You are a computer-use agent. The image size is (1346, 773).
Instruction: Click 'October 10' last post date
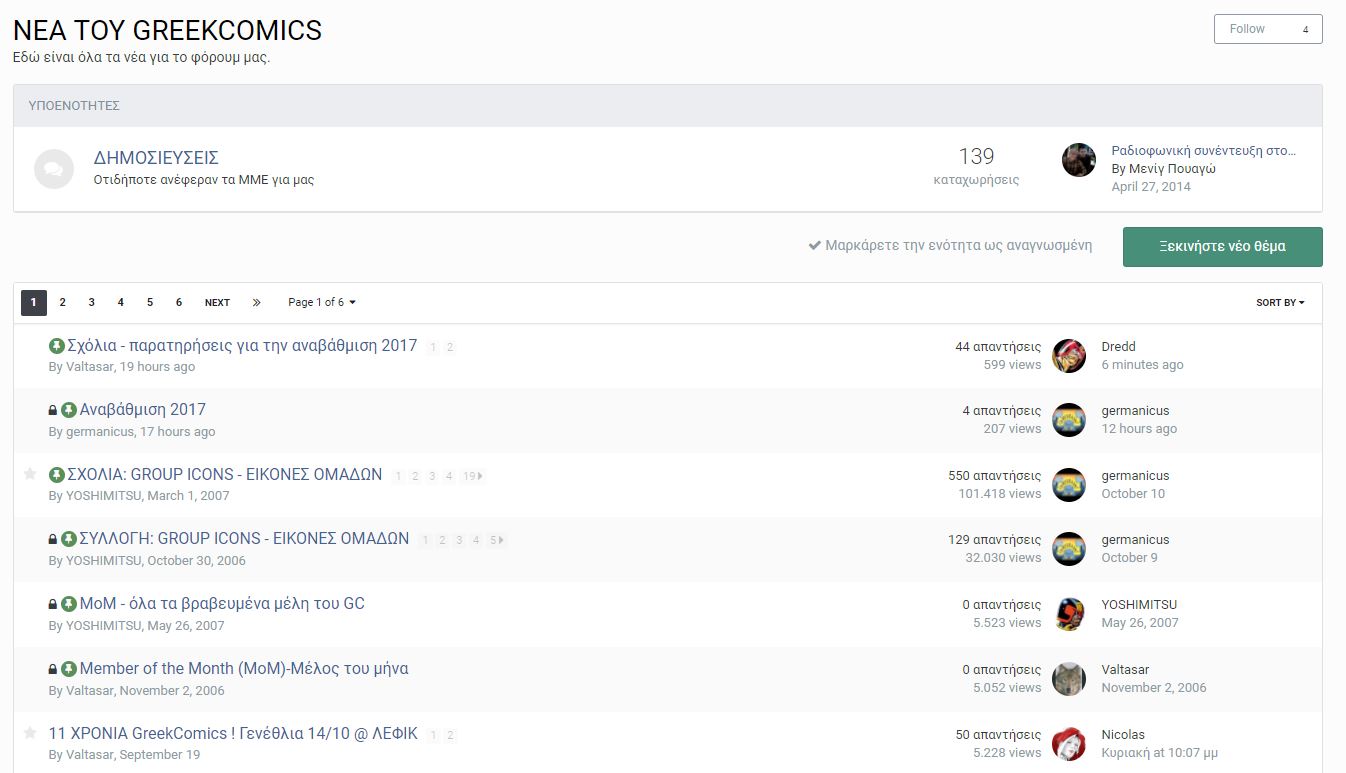point(1133,494)
